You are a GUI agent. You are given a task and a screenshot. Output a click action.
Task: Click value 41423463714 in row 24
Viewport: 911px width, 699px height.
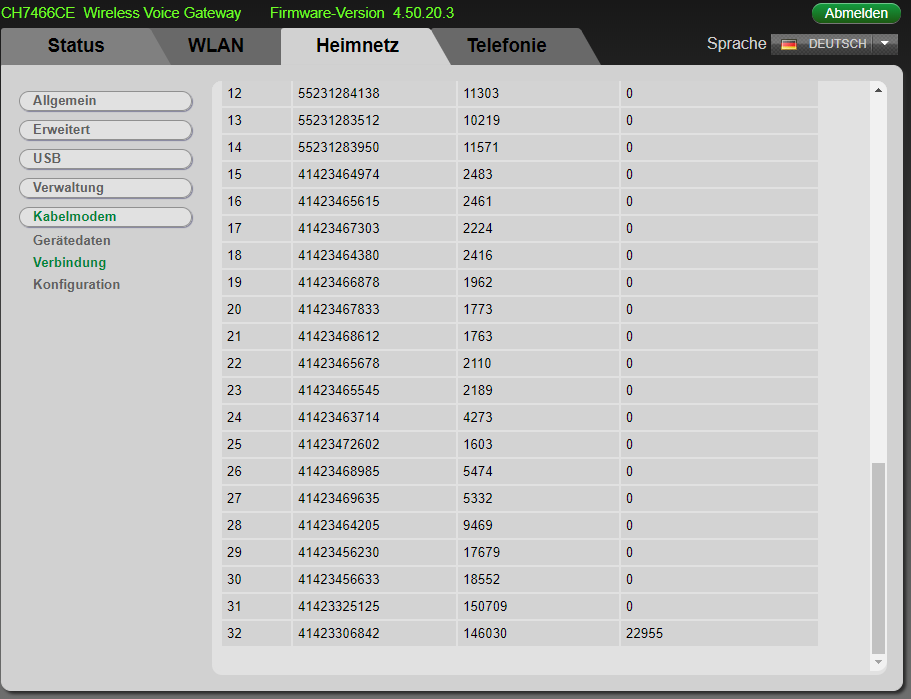(339, 418)
